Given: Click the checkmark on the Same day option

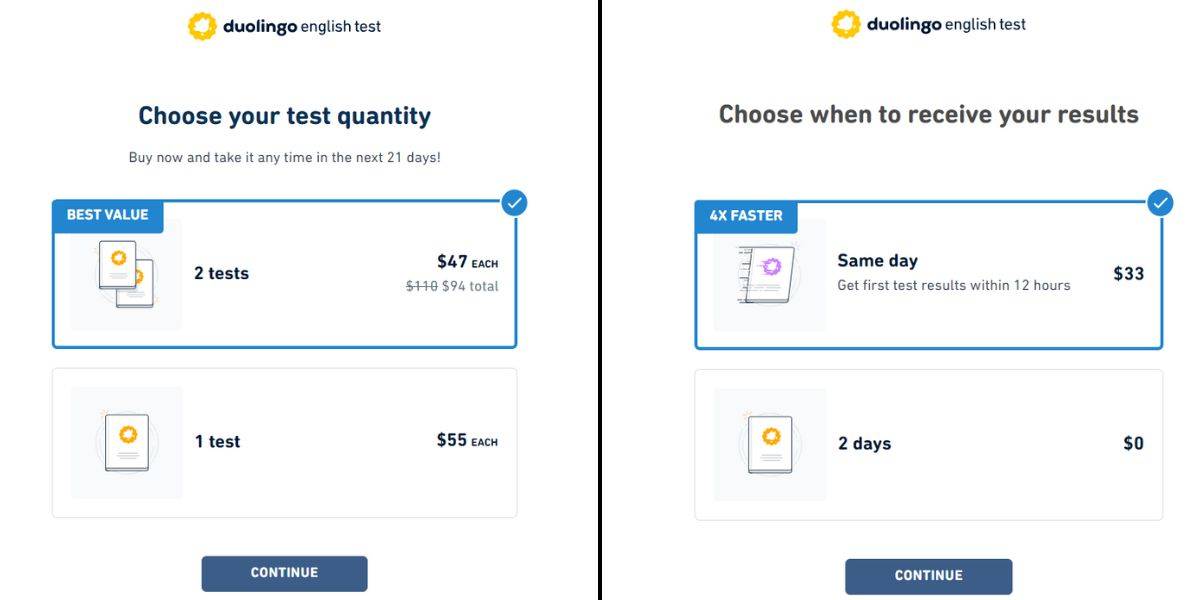Looking at the screenshot, I should click(x=1159, y=203).
